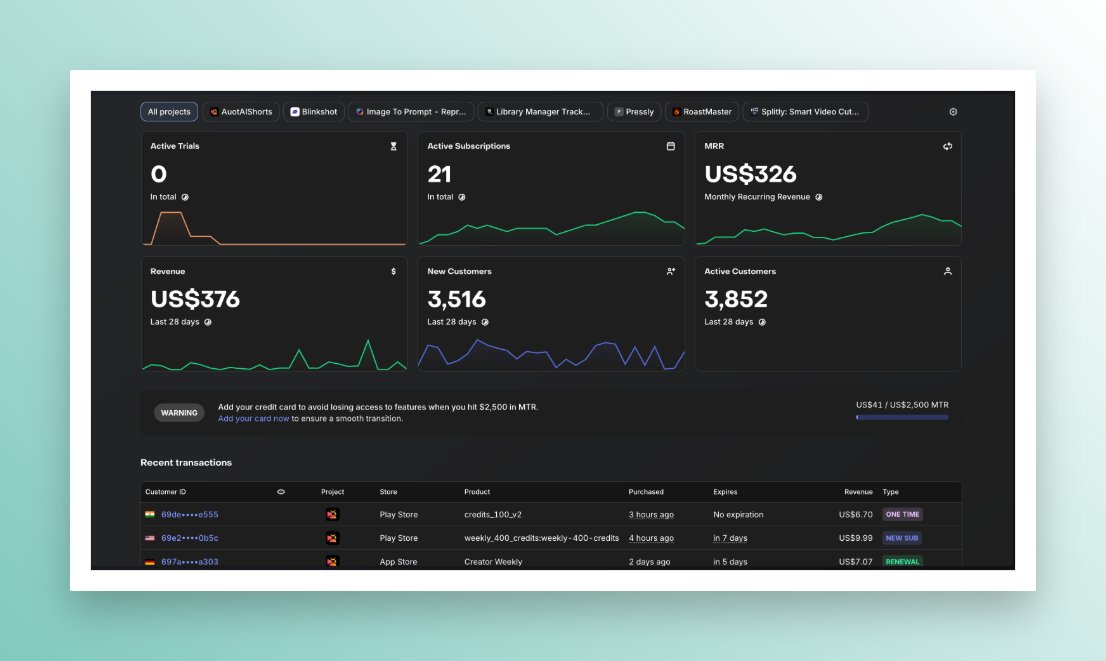
Task: Click the Active Subscriptions chart
Action: click(552, 227)
